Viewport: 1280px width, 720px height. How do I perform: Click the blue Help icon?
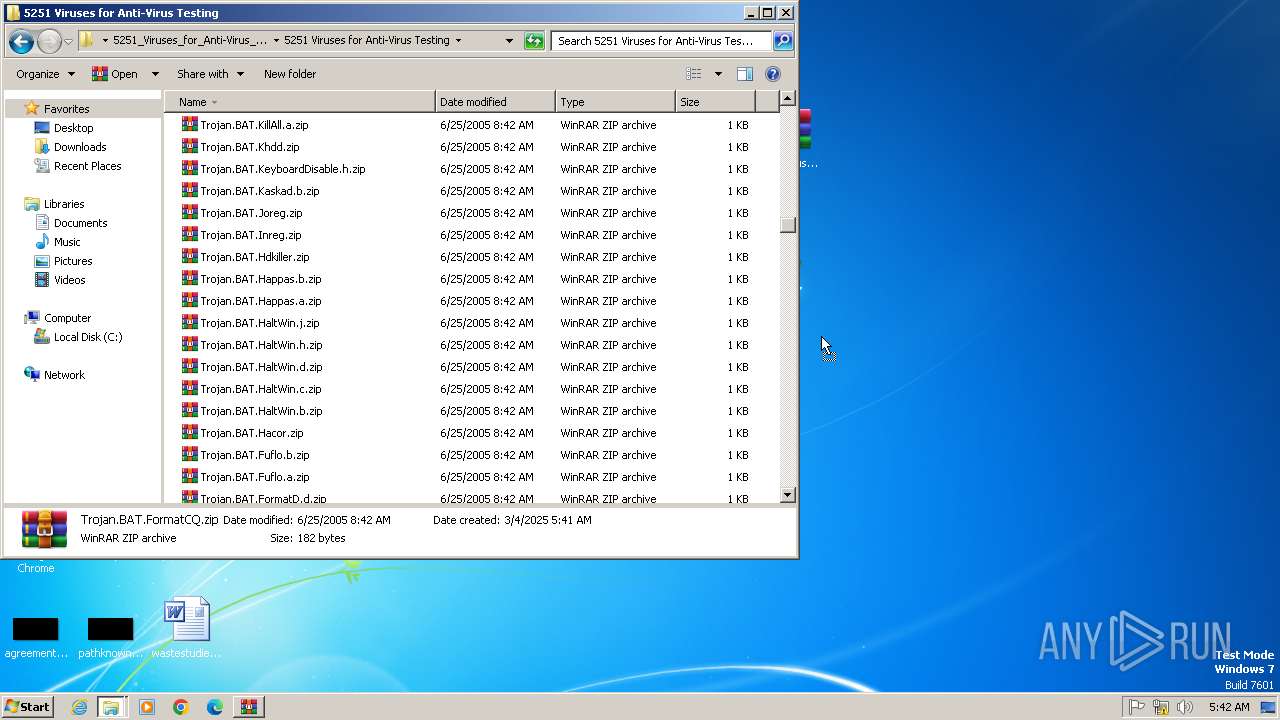773,74
